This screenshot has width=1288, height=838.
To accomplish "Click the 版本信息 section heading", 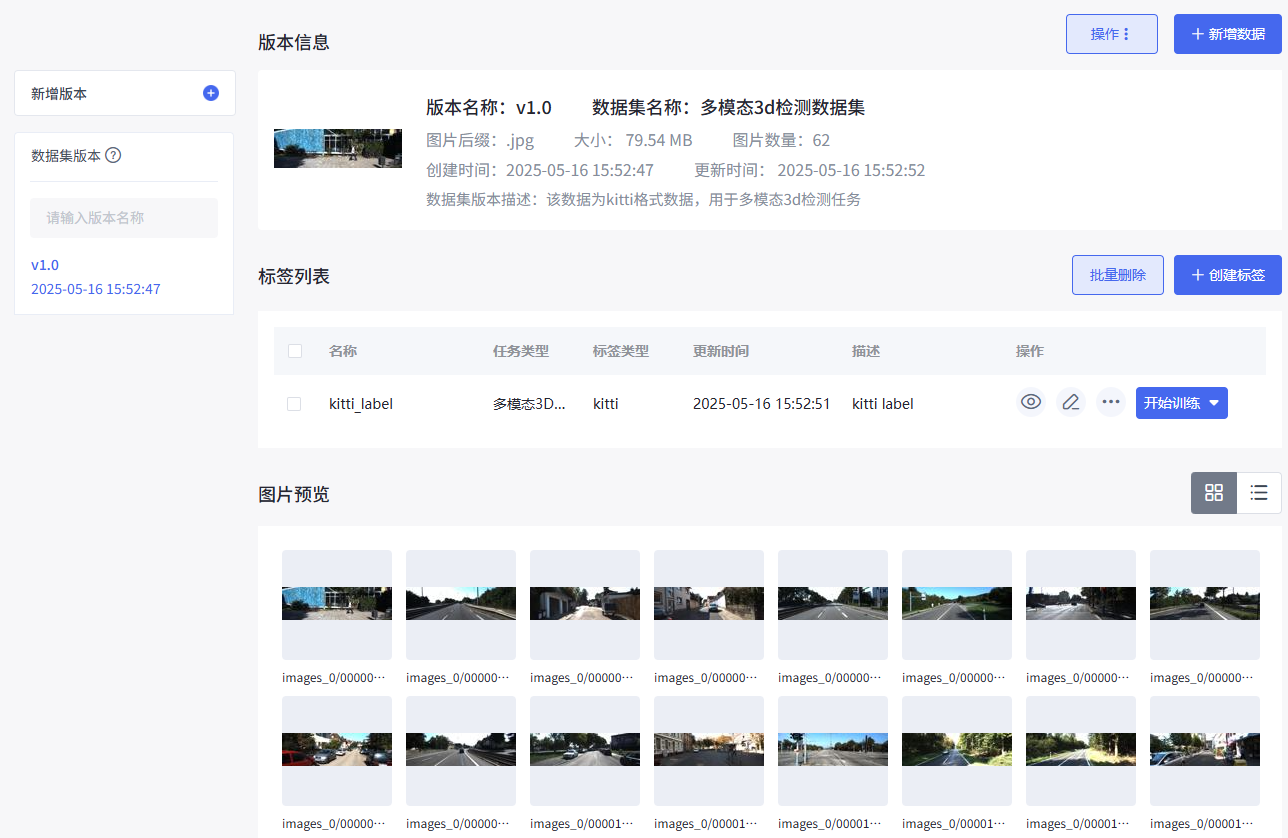I will click(294, 42).
